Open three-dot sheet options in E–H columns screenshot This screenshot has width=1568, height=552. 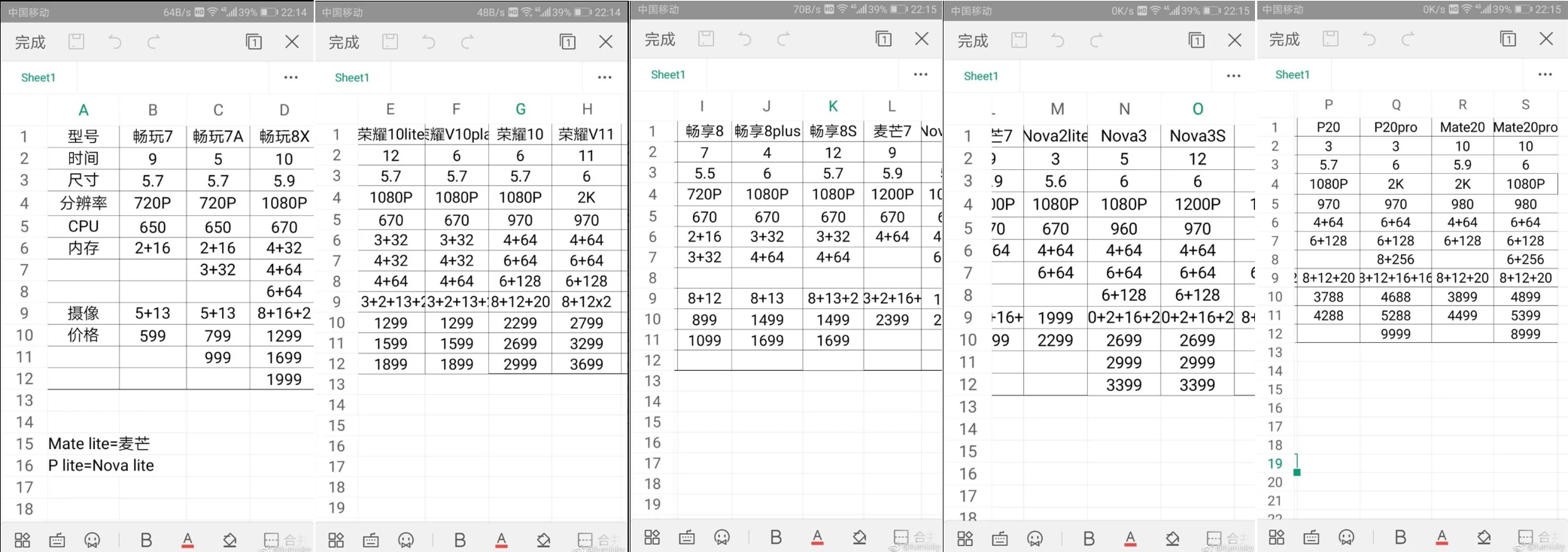pyautogui.click(x=605, y=77)
